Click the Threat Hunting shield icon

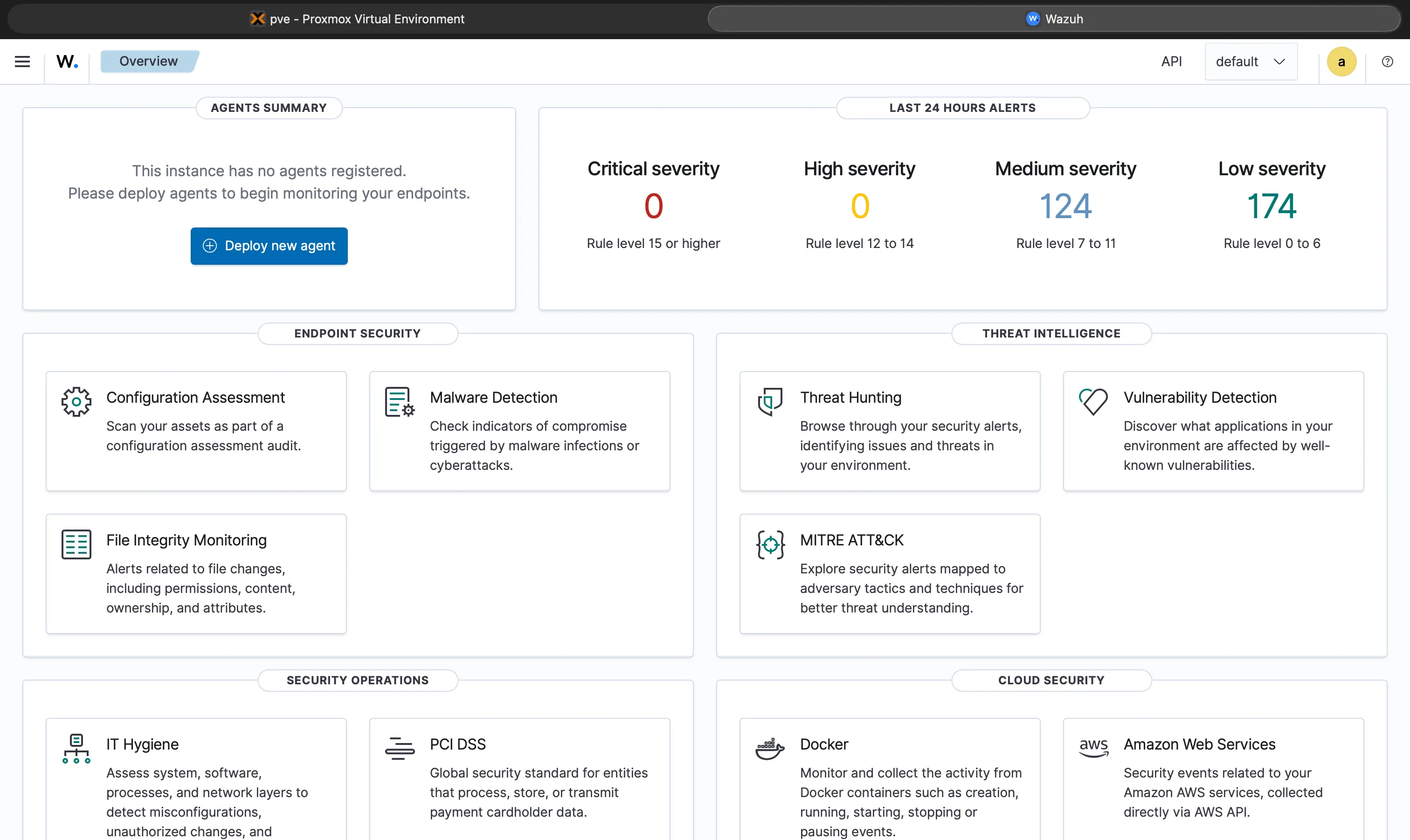tap(770, 401)
